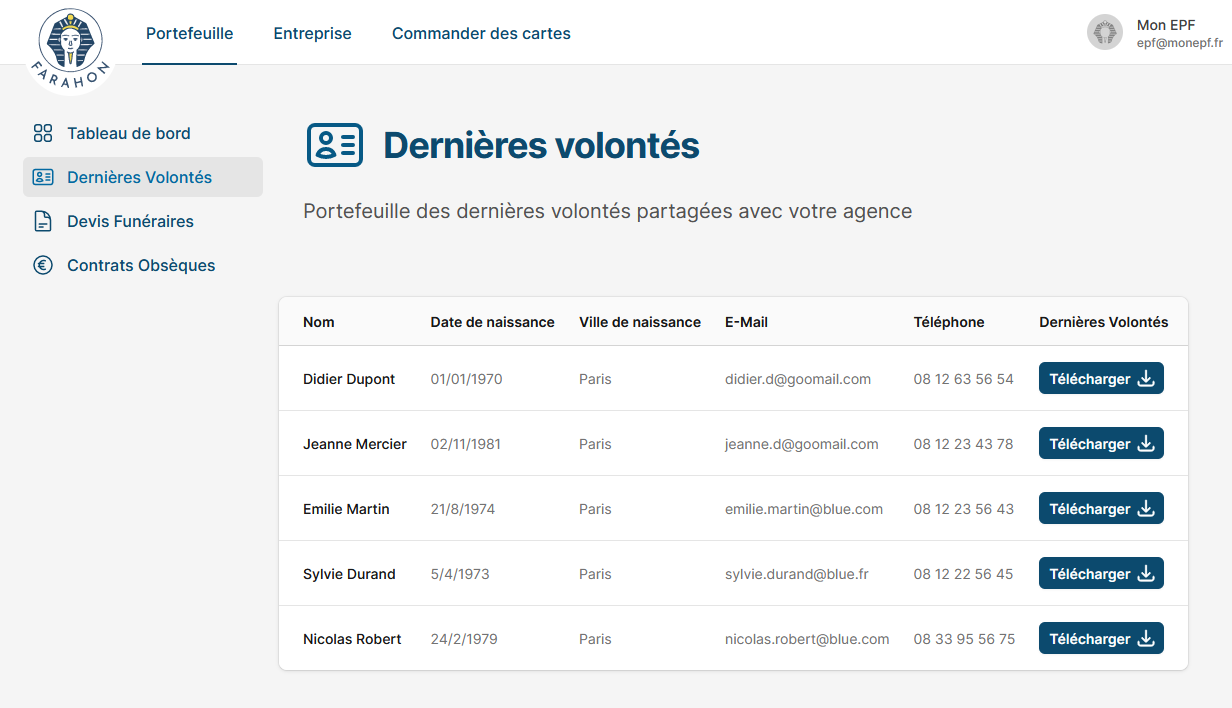Switch to the Entreprise tab
Image resolution: width=1232 pixels, height=708 pixels.
tap(312, 33)
